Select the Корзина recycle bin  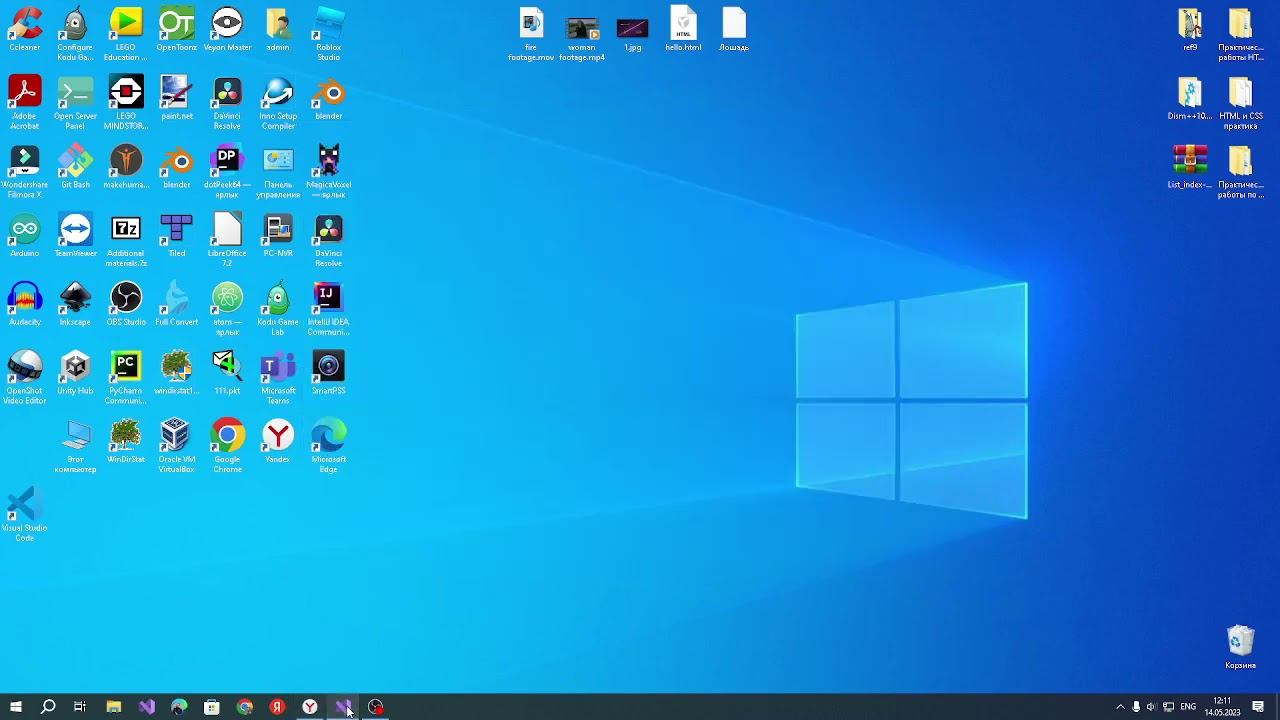(x=1241, y=647)
